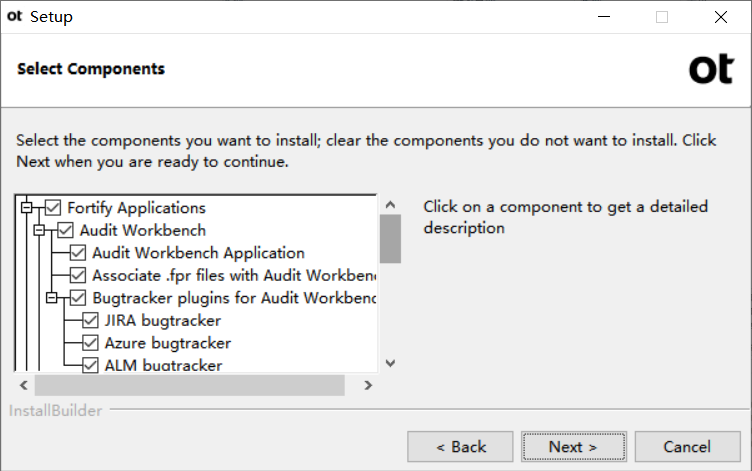Cancel the setup

pyautogui.click(x=687, y=447)
